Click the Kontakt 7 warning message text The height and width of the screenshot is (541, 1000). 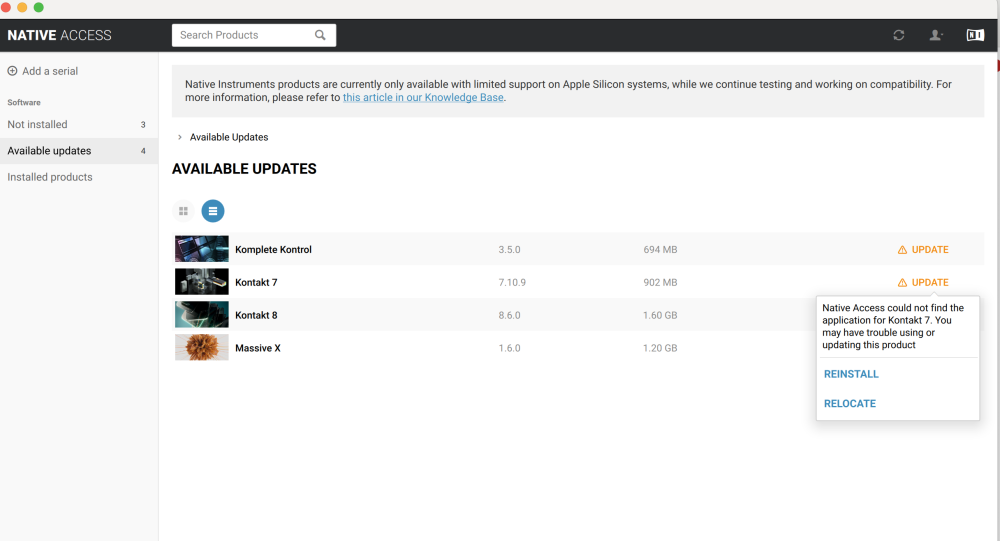[x=893, y=326]
